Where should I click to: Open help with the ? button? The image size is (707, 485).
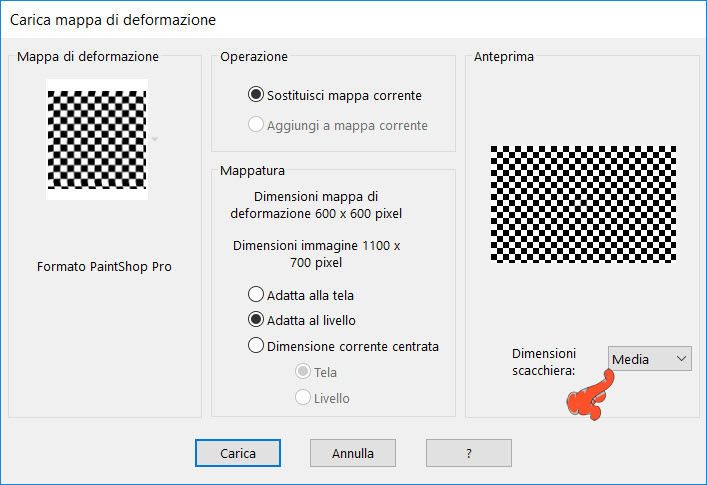click(469, 453)
